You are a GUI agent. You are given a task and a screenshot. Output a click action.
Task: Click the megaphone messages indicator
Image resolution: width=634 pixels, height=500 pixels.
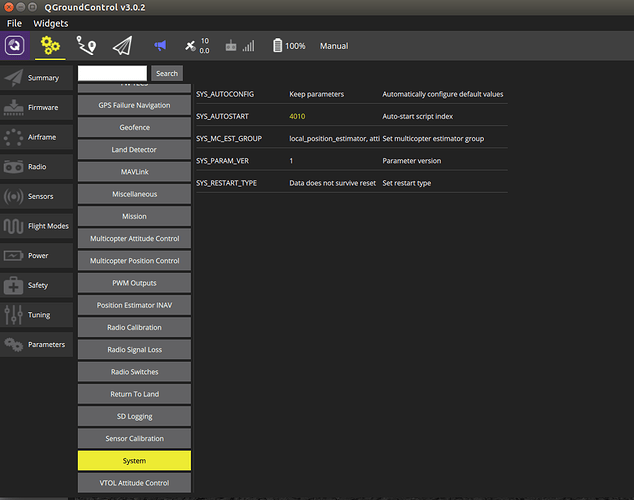coord(160,45)
